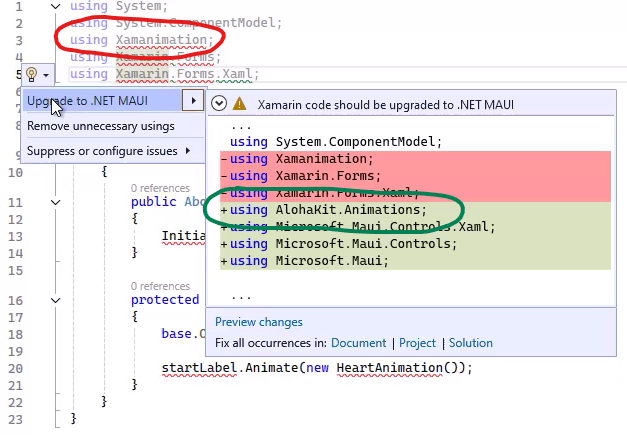Screen dimensions: 627x435
Task: Click 'startLabel' on line 20
Action: pyautogui.click(x=199, y=367)
